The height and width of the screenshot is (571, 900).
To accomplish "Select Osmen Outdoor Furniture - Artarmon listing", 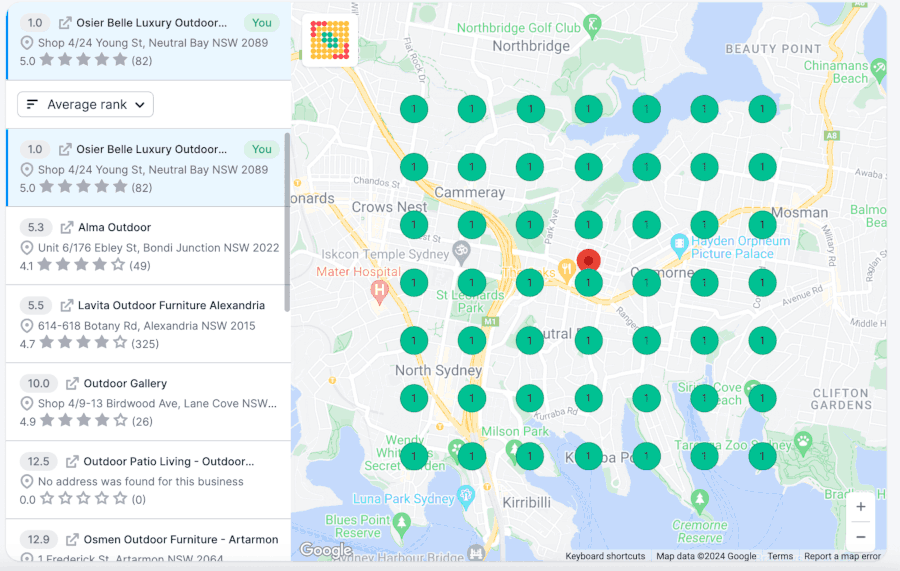I will 148,540.
